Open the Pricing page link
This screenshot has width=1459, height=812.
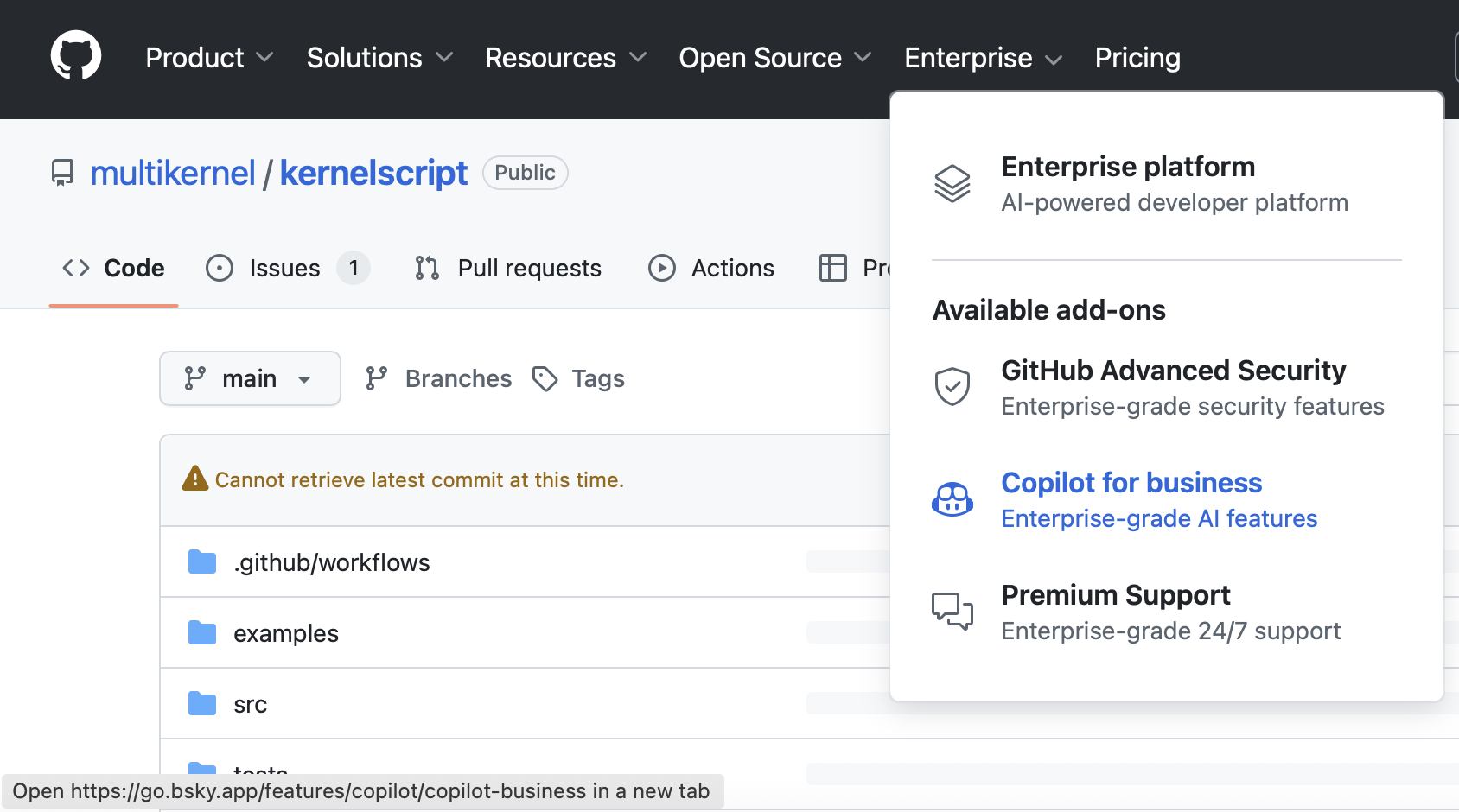coord(1137,58)
